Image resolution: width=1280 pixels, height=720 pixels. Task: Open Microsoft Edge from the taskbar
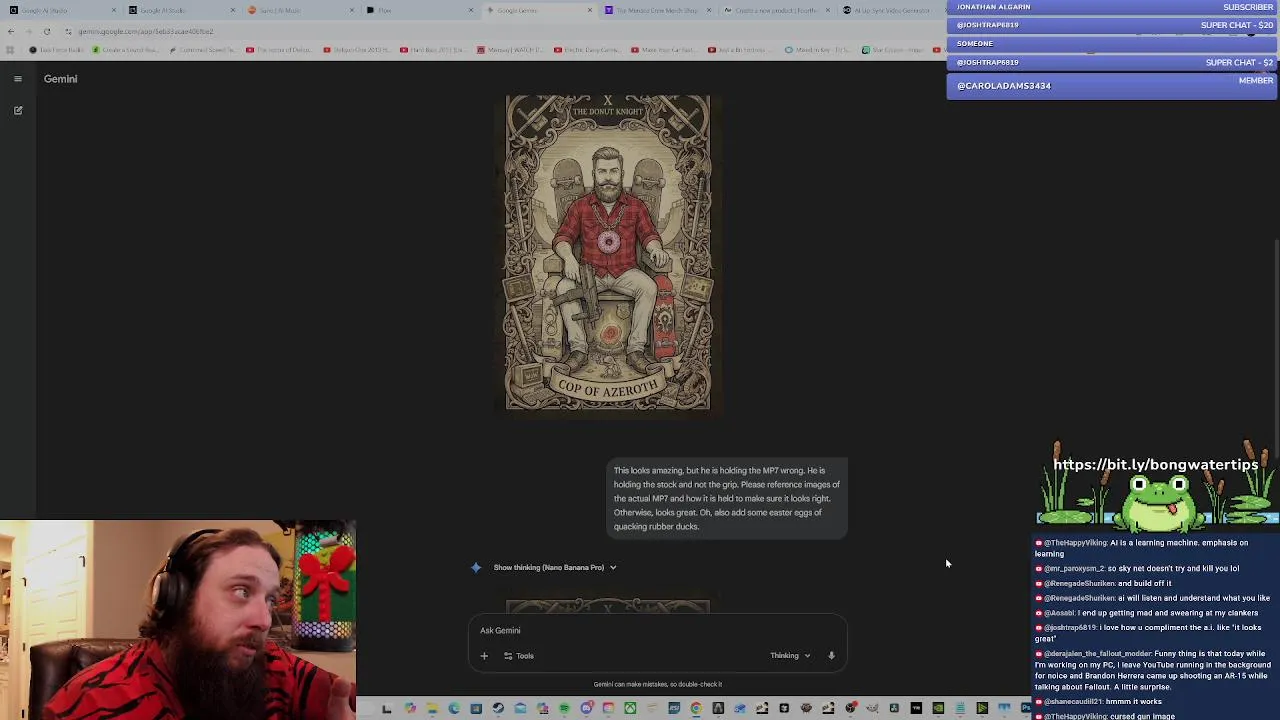click(x=454, y=708)
